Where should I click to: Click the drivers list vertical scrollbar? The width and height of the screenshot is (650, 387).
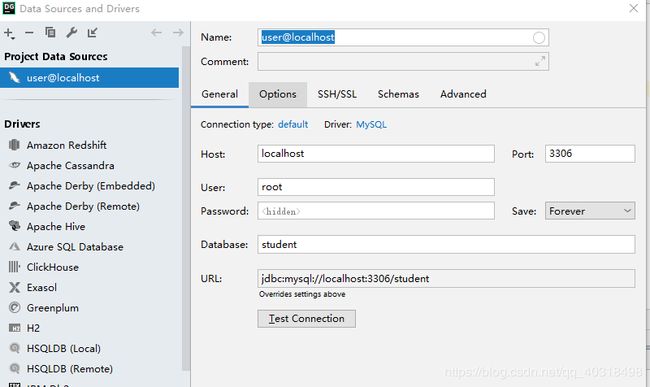click(186, 207)
